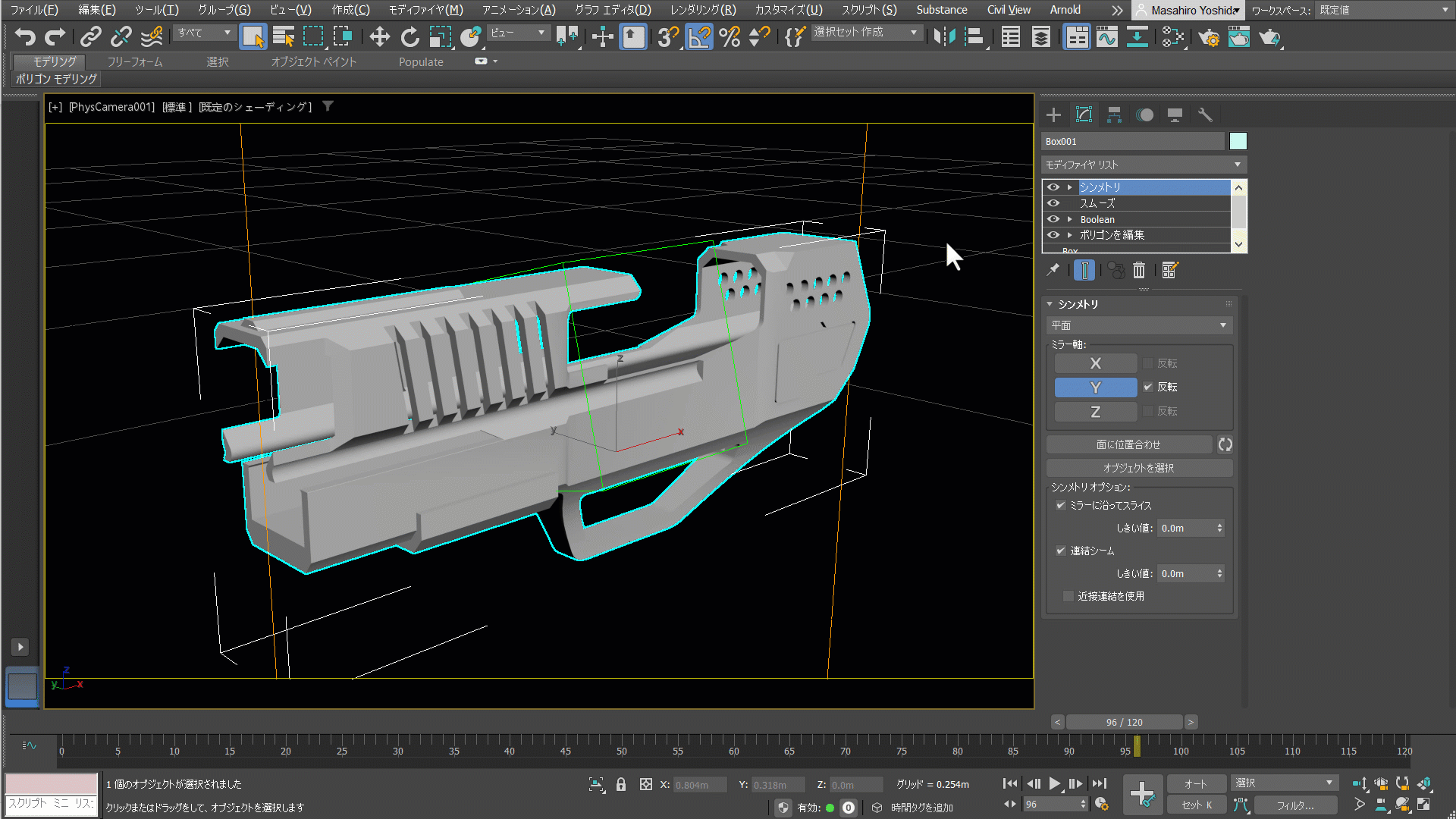
Task: Open the モディファイヤ リスト dropdown
Action: pyautogui.click(x=1144, y=165)
